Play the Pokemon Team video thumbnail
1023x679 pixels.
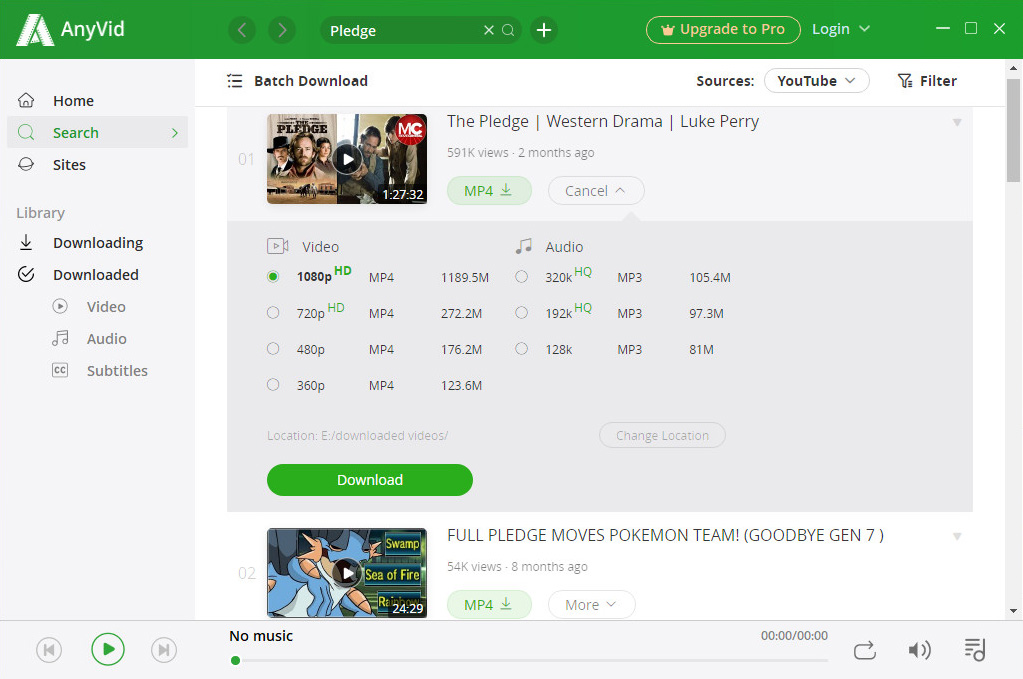click(347, 573)
